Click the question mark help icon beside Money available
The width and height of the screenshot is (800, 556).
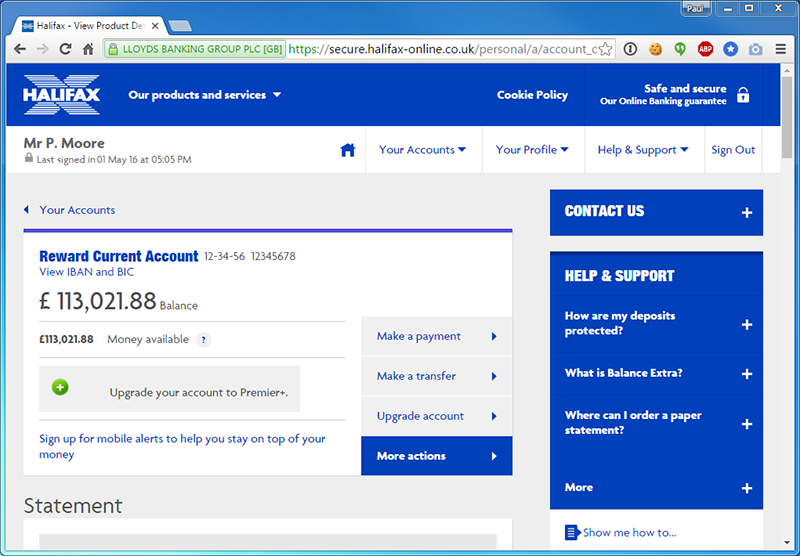click(x=204, y=340)
